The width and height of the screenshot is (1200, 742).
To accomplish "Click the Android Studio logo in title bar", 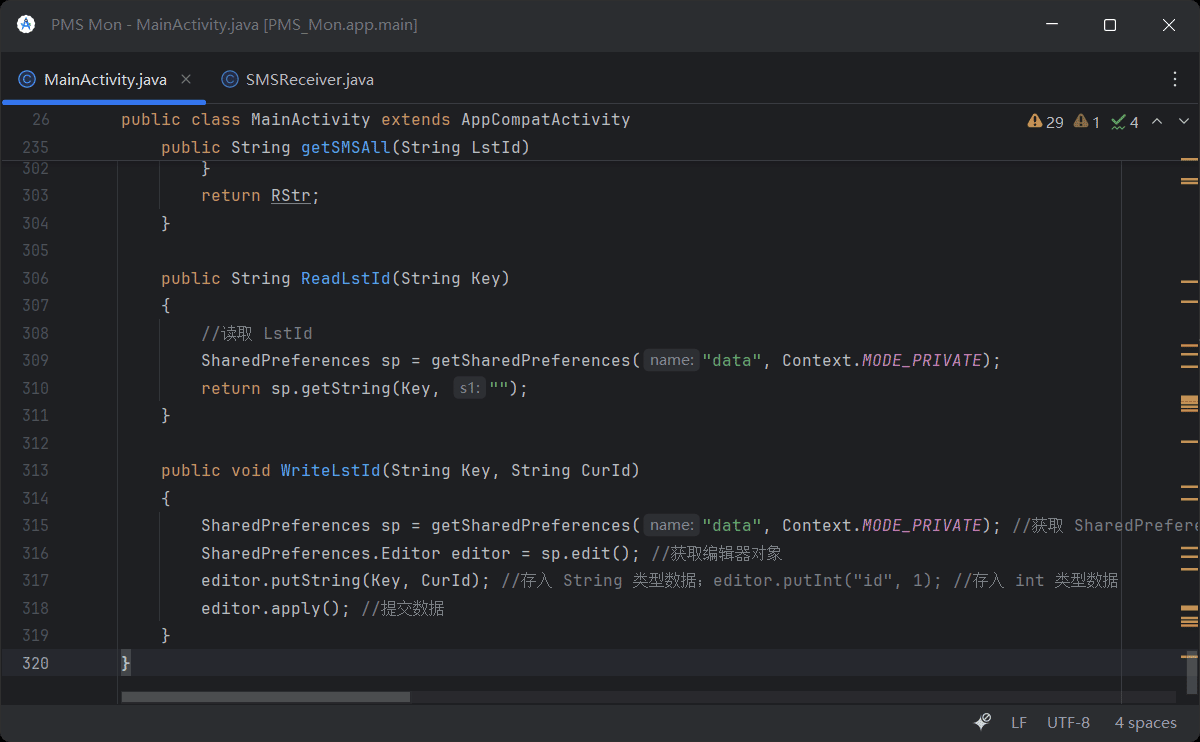I will coord(25,24).
